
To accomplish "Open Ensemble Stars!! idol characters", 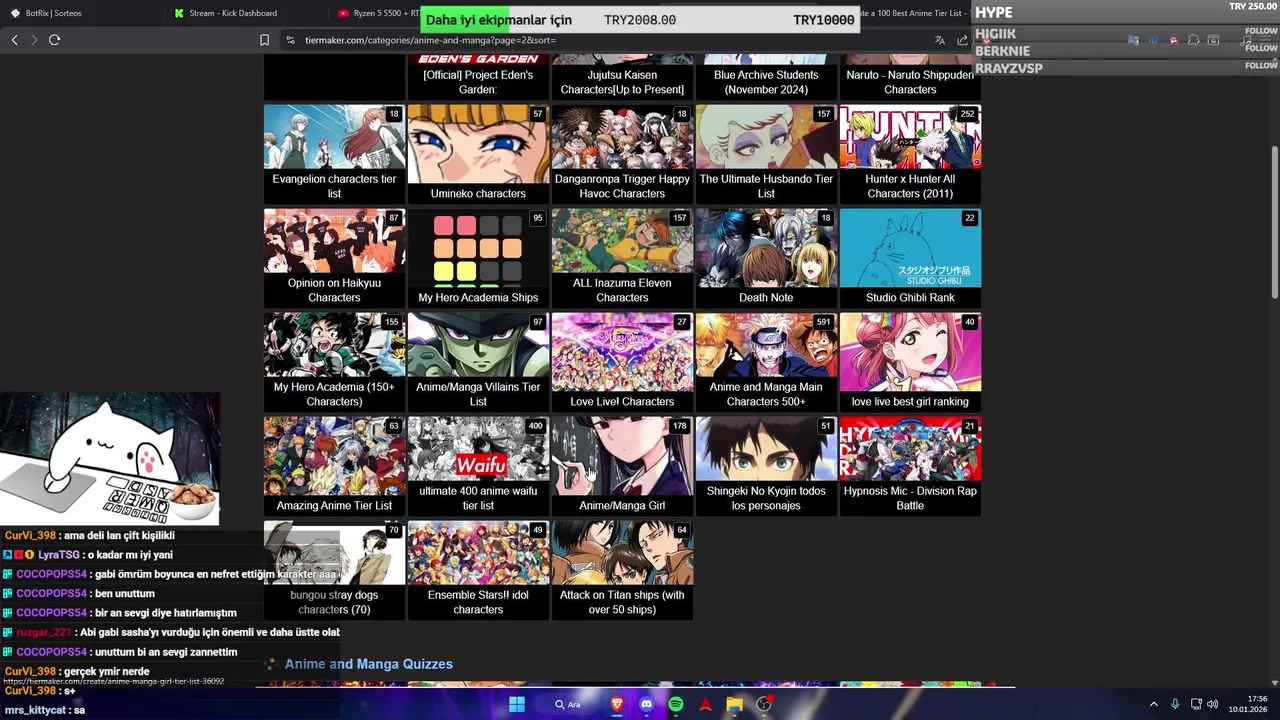I will coord(478,571).
